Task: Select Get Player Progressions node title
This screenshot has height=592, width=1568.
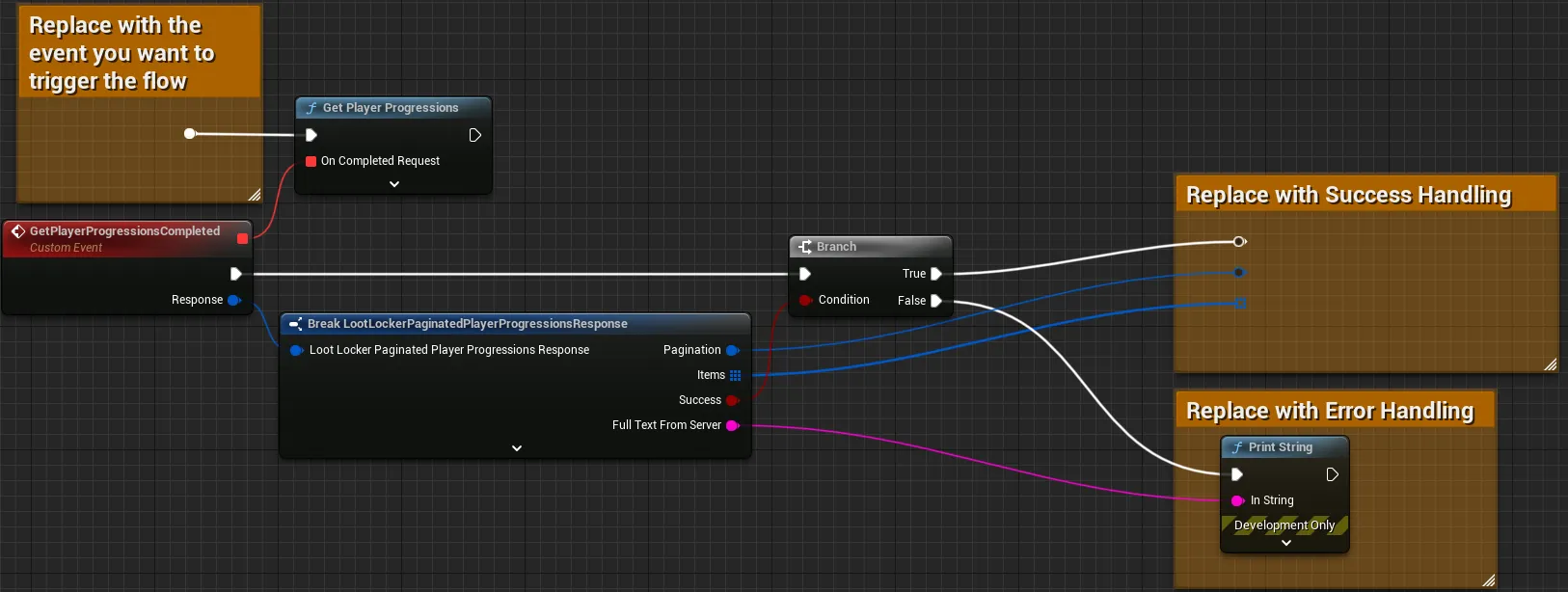Action: (391, 108)
